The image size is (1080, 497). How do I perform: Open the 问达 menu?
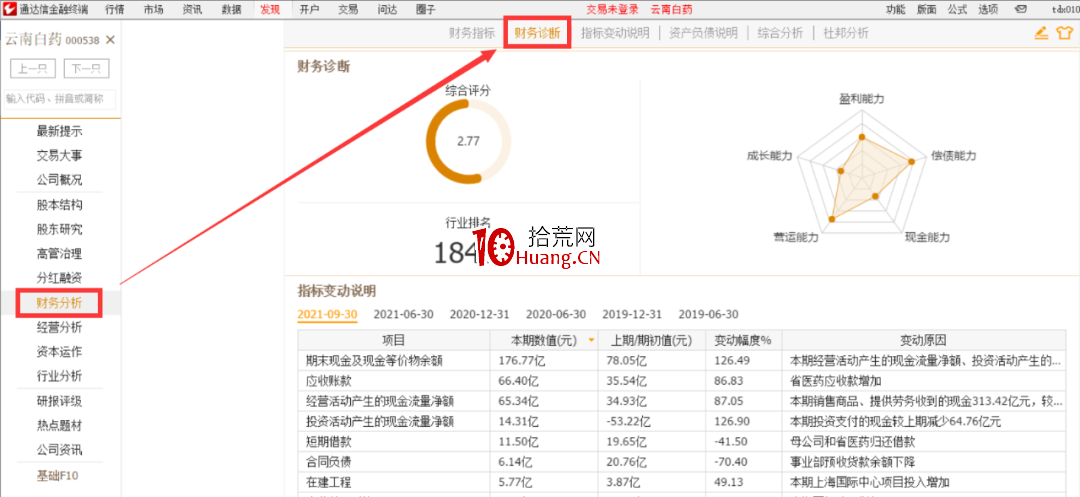pos(387,10)
